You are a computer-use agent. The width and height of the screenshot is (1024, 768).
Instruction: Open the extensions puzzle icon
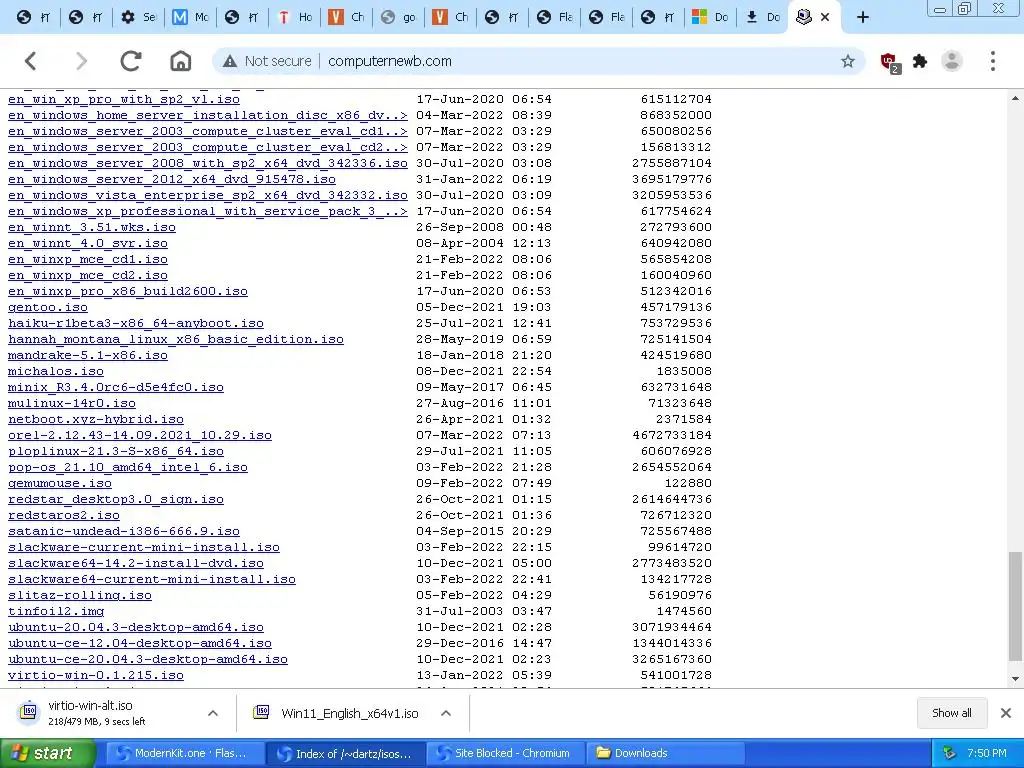point(920,61)
